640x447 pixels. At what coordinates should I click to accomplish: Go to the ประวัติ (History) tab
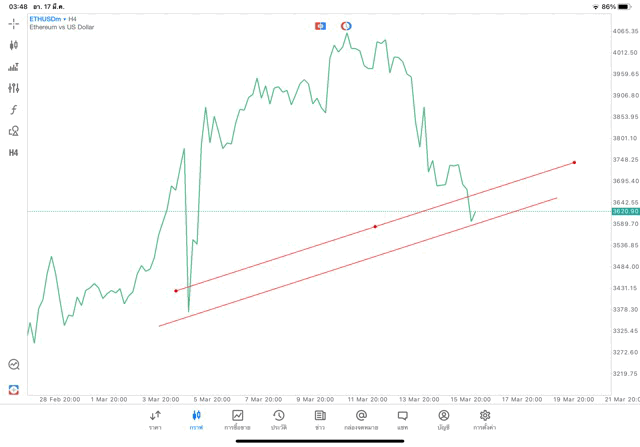click(x=278, y=420)
